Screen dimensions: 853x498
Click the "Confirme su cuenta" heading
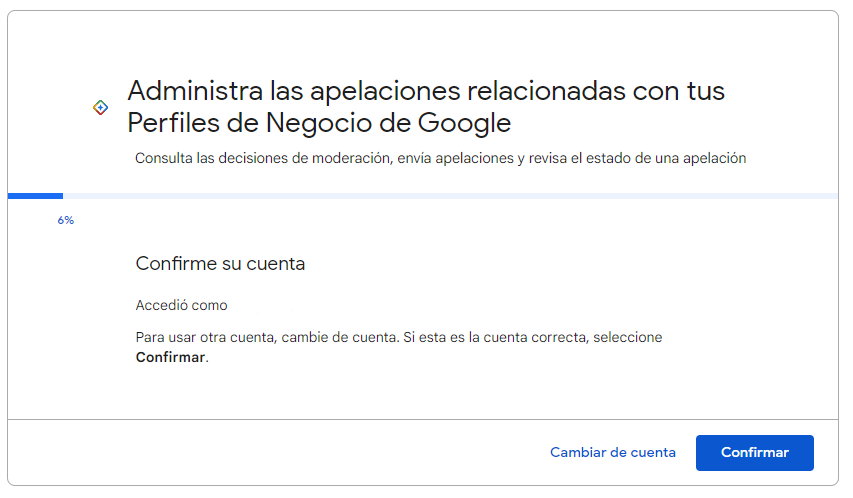(220, 264)
